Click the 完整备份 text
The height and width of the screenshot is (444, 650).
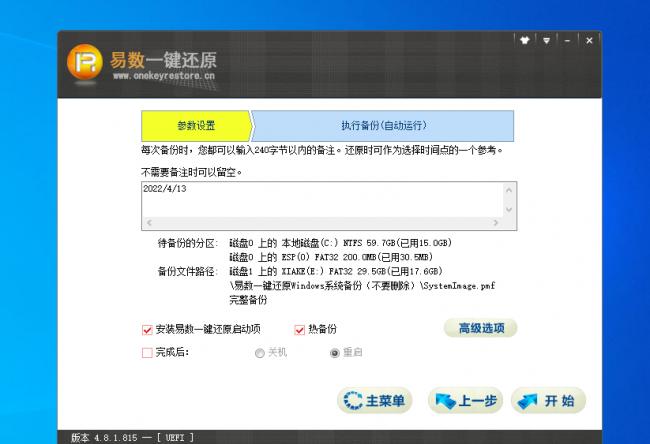pos(248,300)
